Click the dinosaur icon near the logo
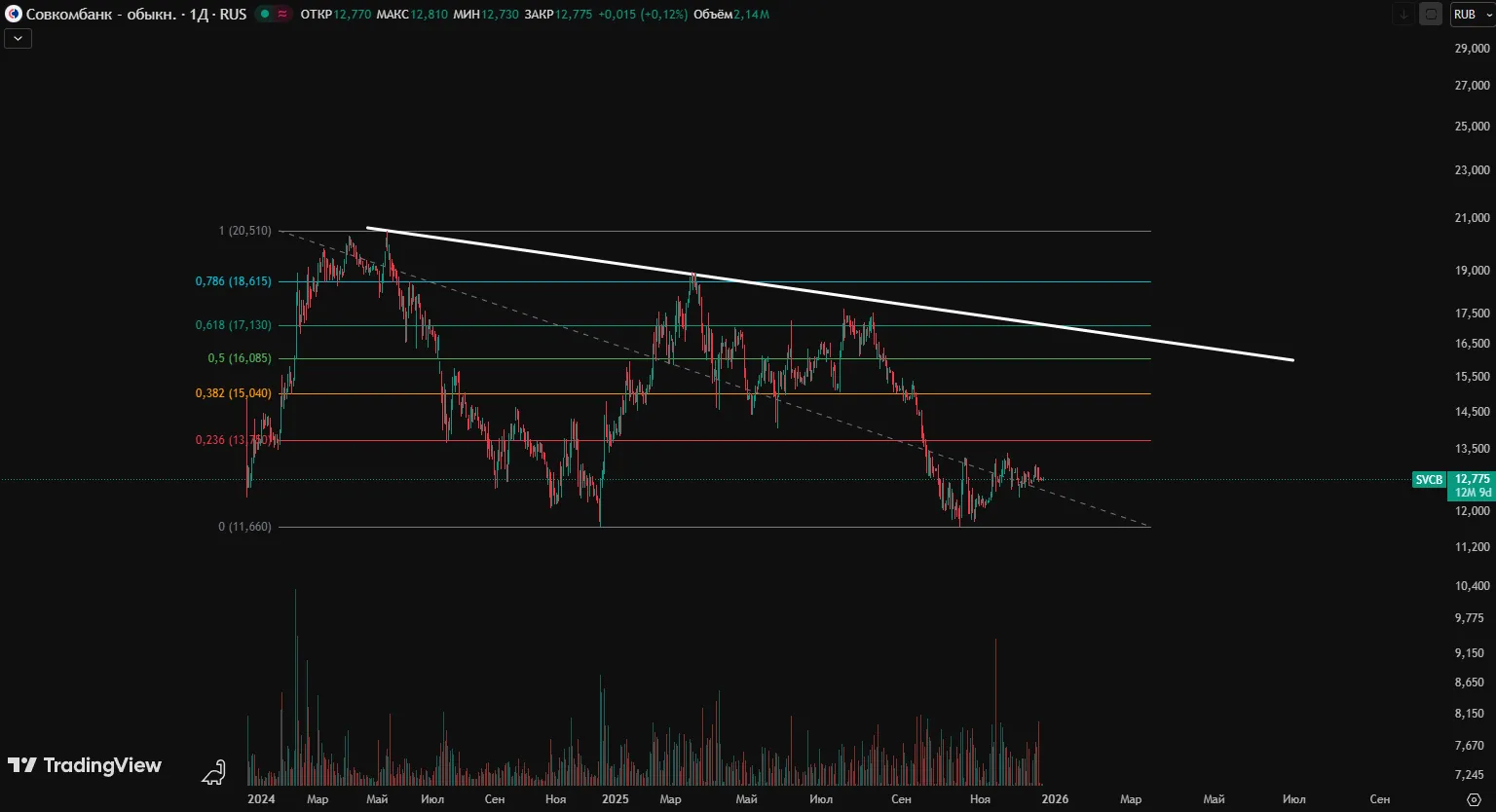 click(x=213, y=773)
